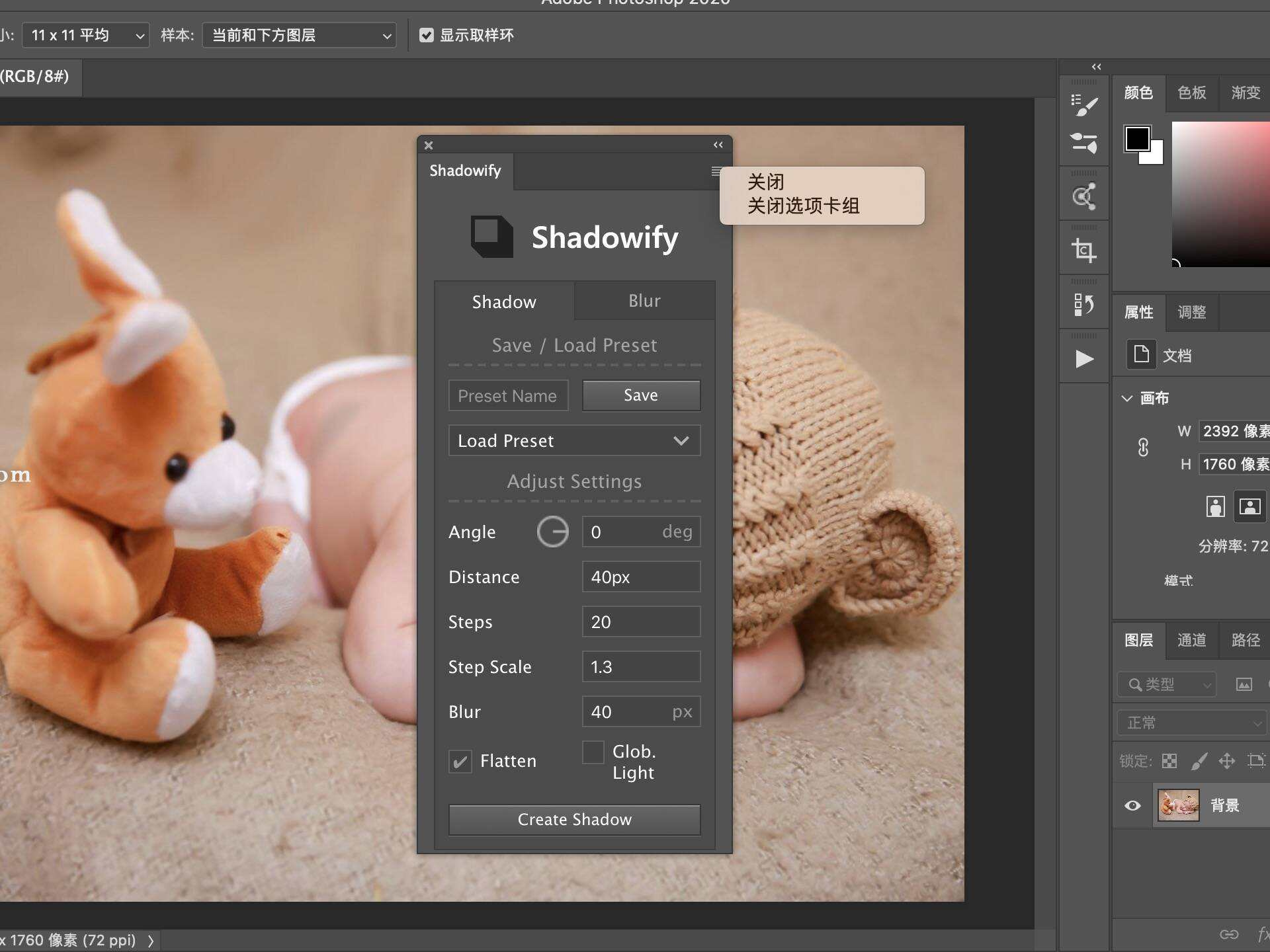1270x952 pixels.
Task: Click the Create Shadow button
Action: pyautogui.click(x=574, y=820)
